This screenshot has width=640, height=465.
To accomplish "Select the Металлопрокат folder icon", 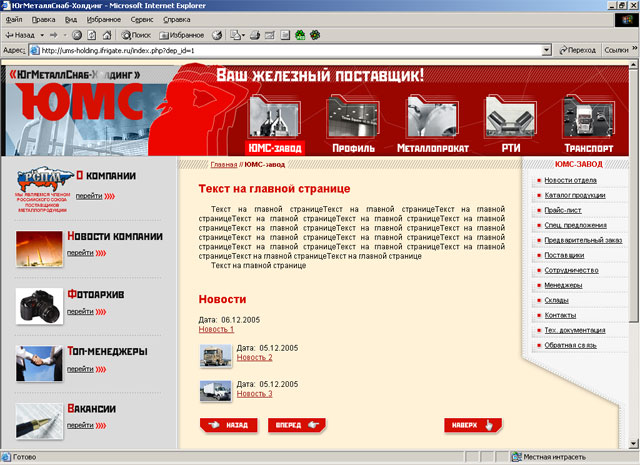I will point(433,117).
